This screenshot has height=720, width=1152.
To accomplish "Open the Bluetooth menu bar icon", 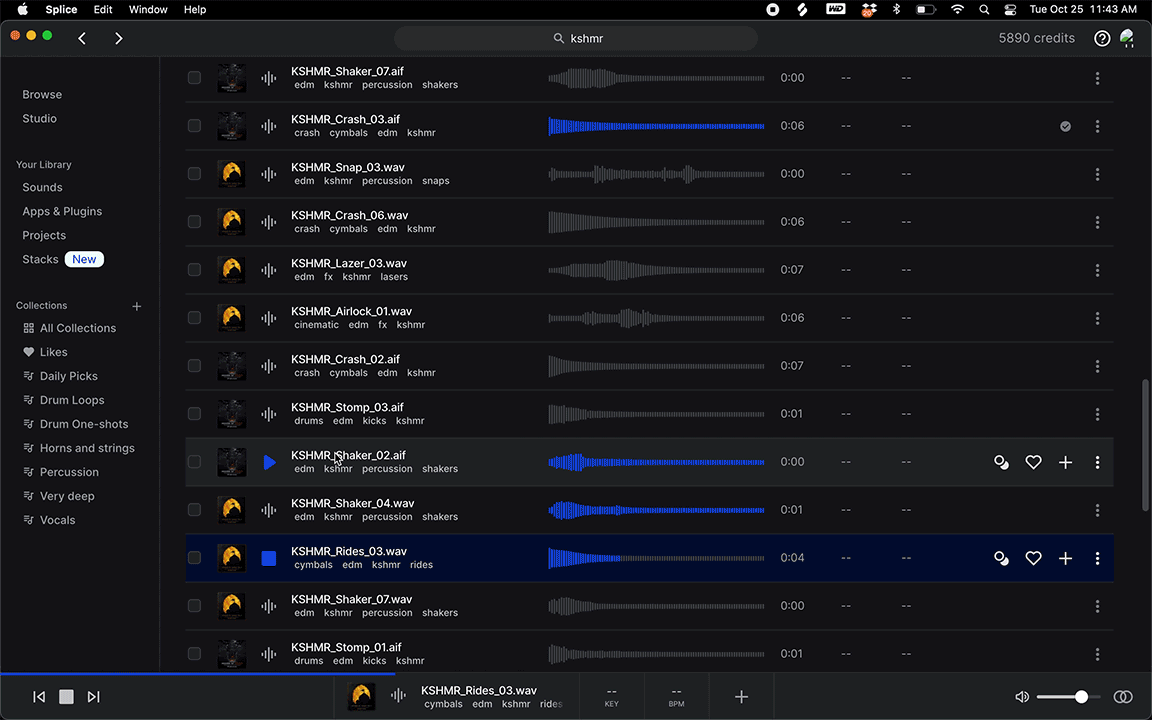I will [x=896, y=10].
